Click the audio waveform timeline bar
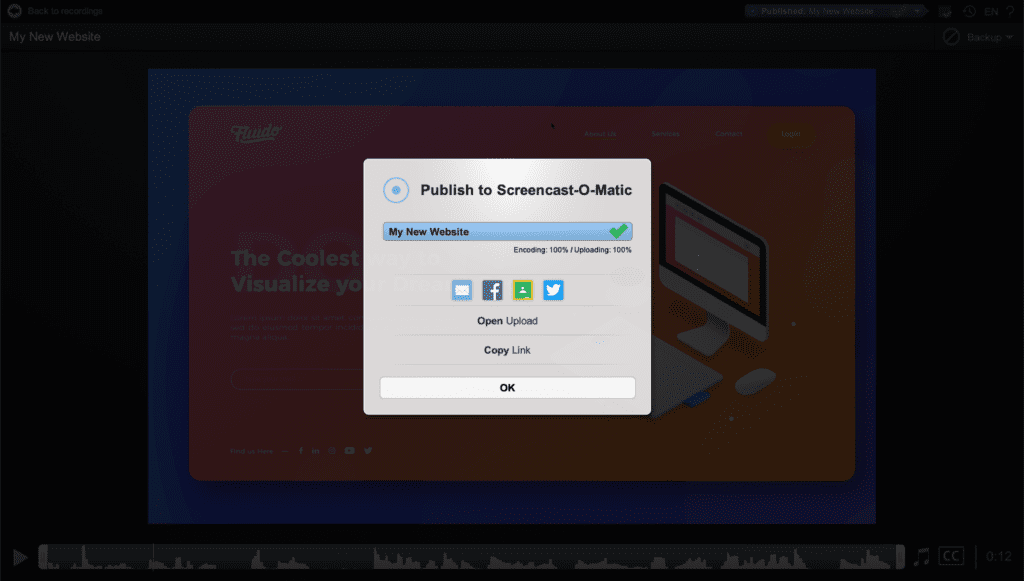1024x581 pixels. point(472,557)
